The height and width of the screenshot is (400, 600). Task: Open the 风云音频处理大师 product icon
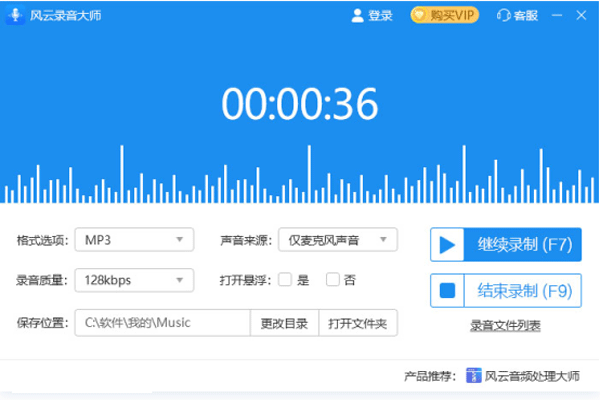[x=473, y=377]
